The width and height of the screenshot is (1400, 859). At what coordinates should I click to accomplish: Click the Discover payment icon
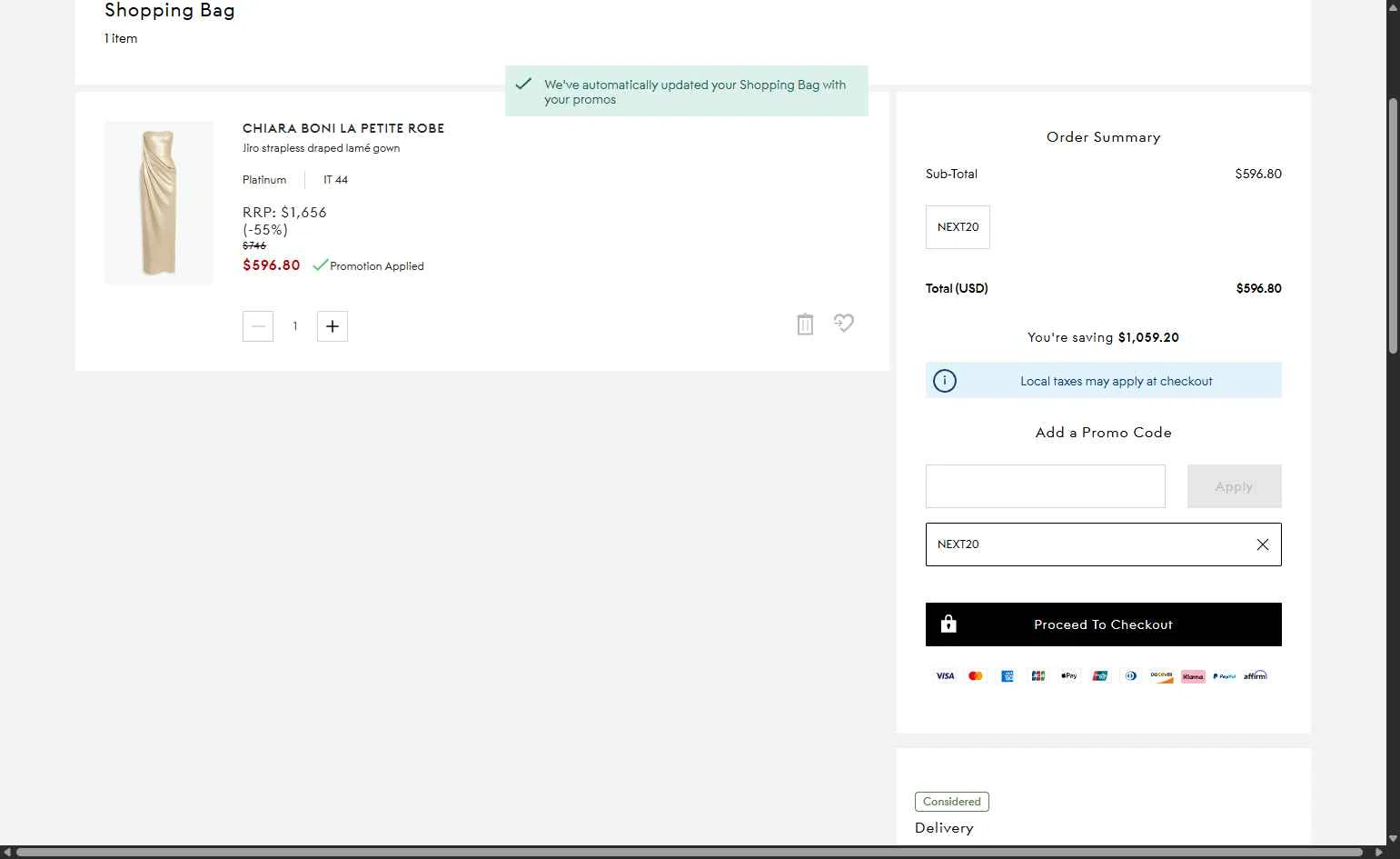point(1161,675)
